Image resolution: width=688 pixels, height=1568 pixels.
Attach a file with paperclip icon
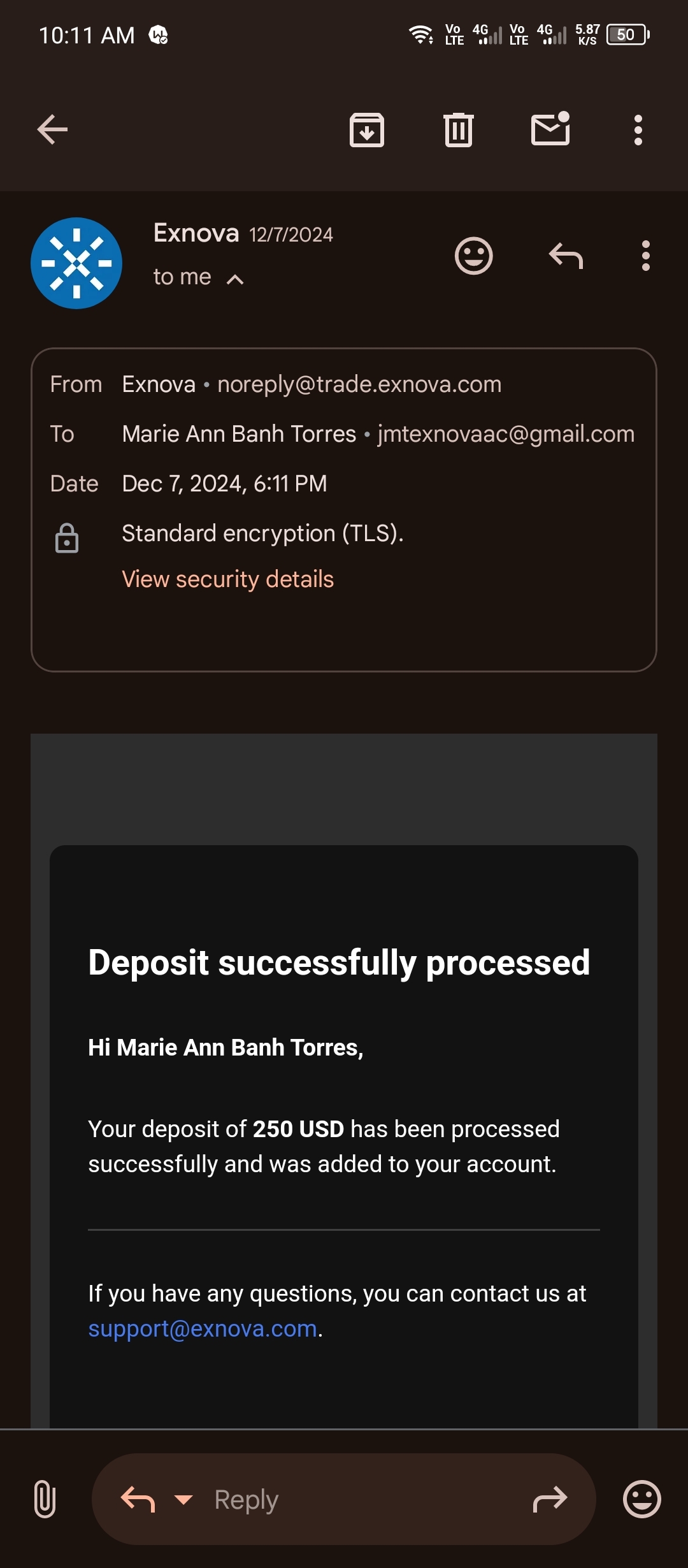[45, 1499]
